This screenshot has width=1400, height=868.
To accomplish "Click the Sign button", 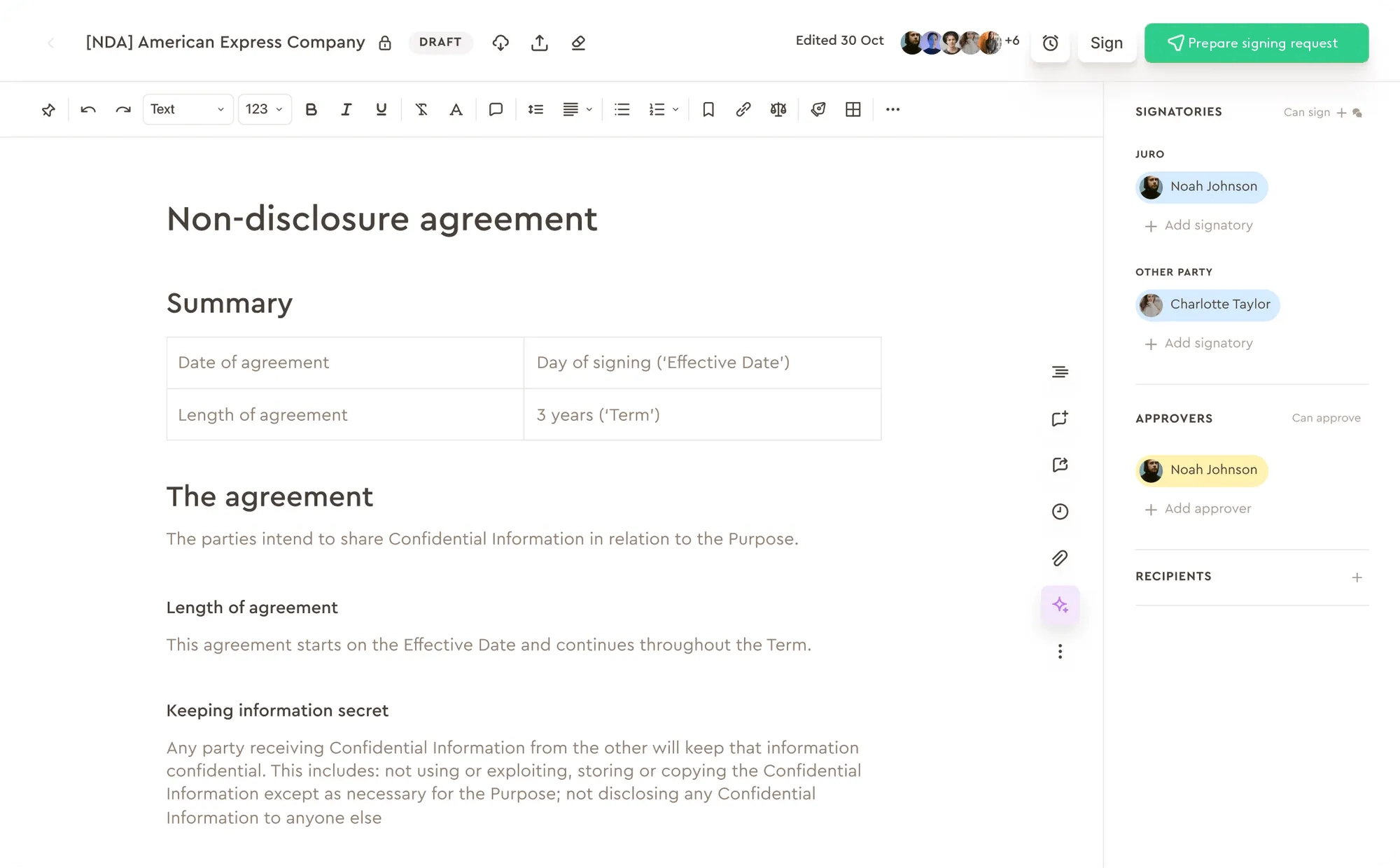I will [x=1106, y=43].
